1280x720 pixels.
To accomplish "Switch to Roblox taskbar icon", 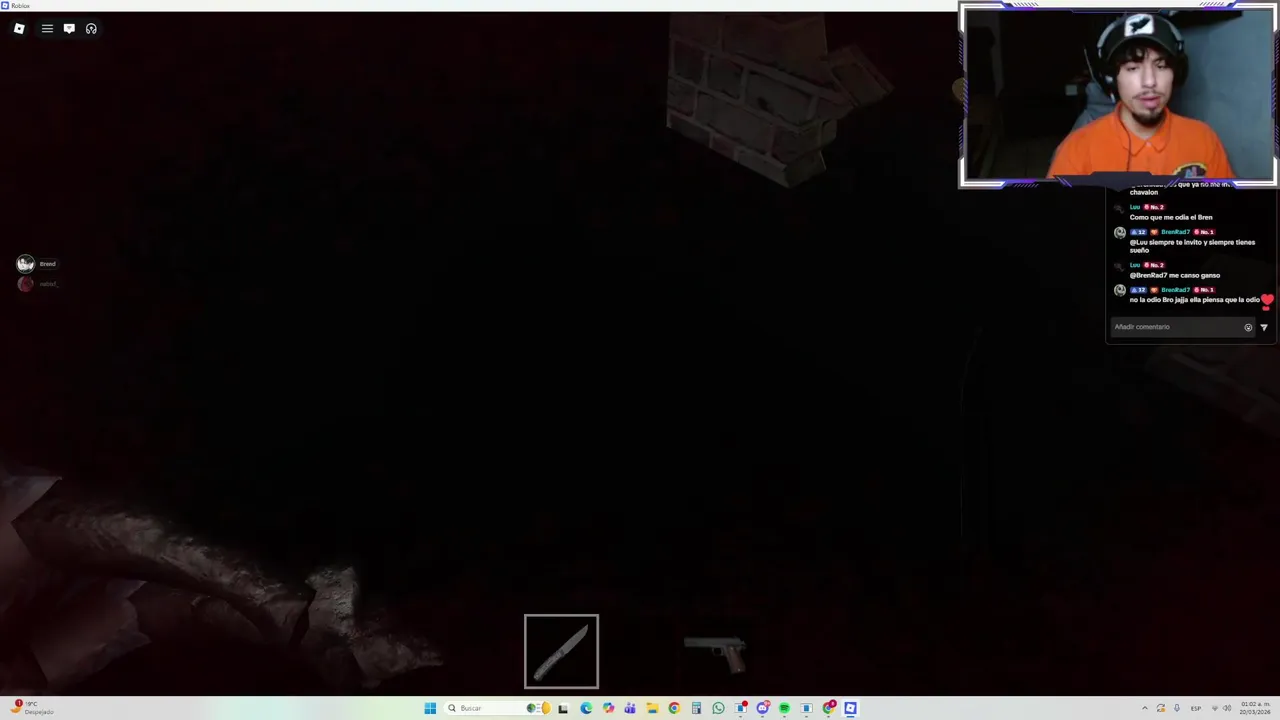I will pyautogui.click(x=850, y=708).
